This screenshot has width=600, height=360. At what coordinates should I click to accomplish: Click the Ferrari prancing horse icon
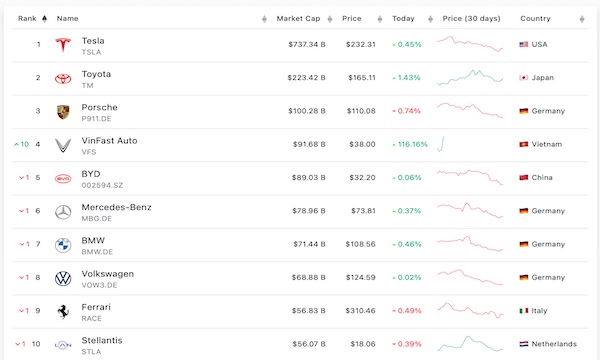[63, 312]
